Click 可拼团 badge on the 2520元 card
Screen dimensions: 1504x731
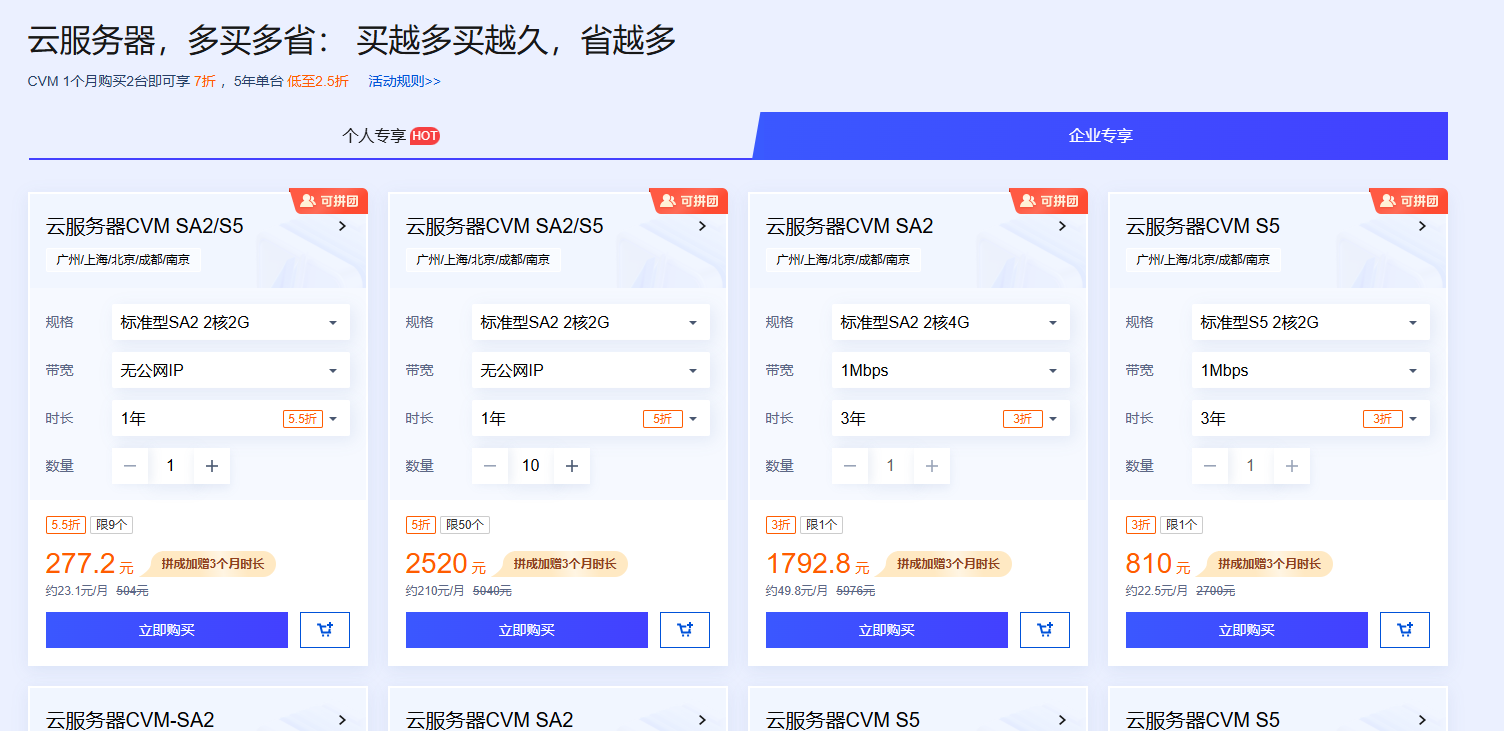(x=689, y=201)
